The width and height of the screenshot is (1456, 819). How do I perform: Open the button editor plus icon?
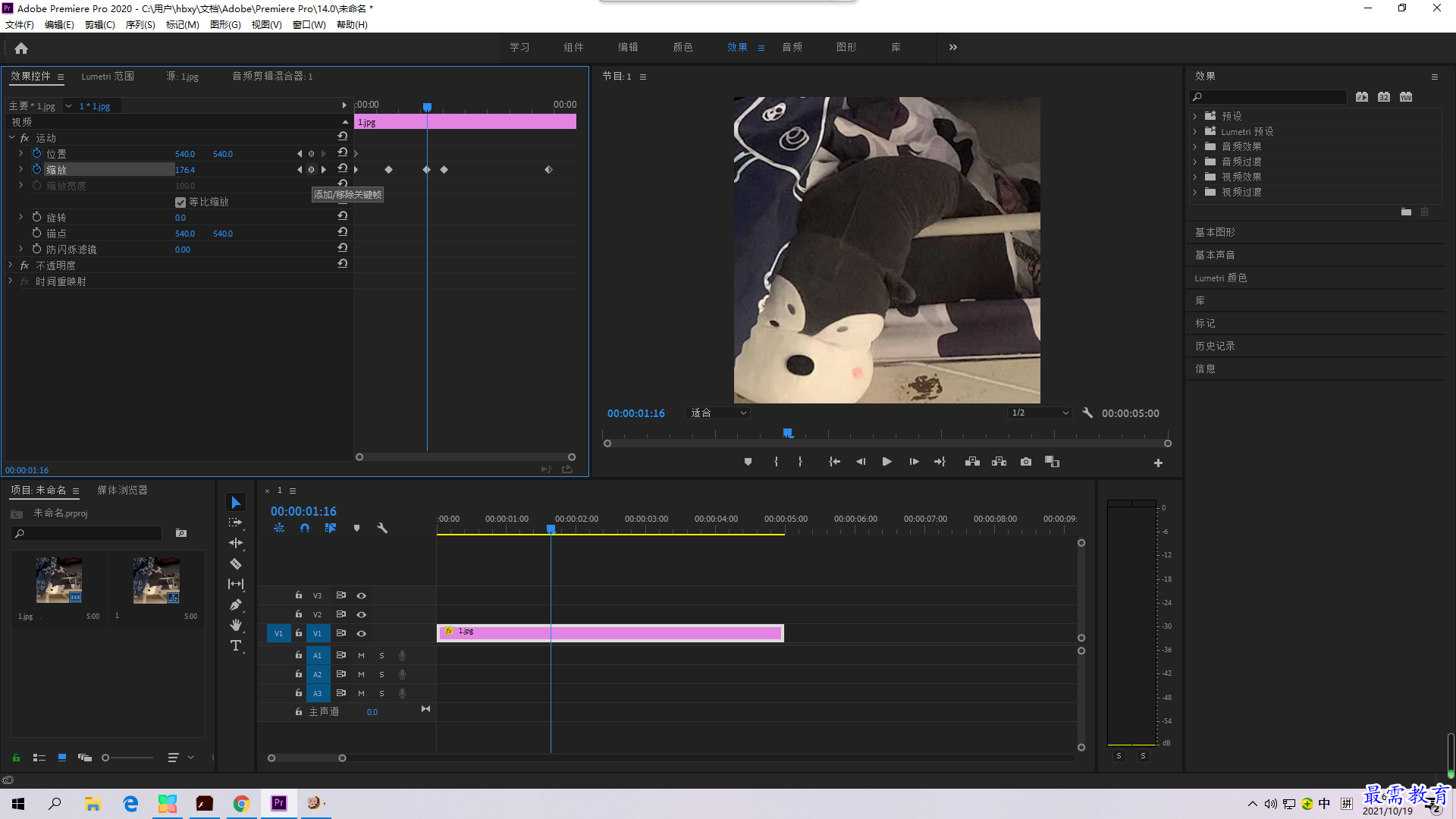(x=1158, y=463)
